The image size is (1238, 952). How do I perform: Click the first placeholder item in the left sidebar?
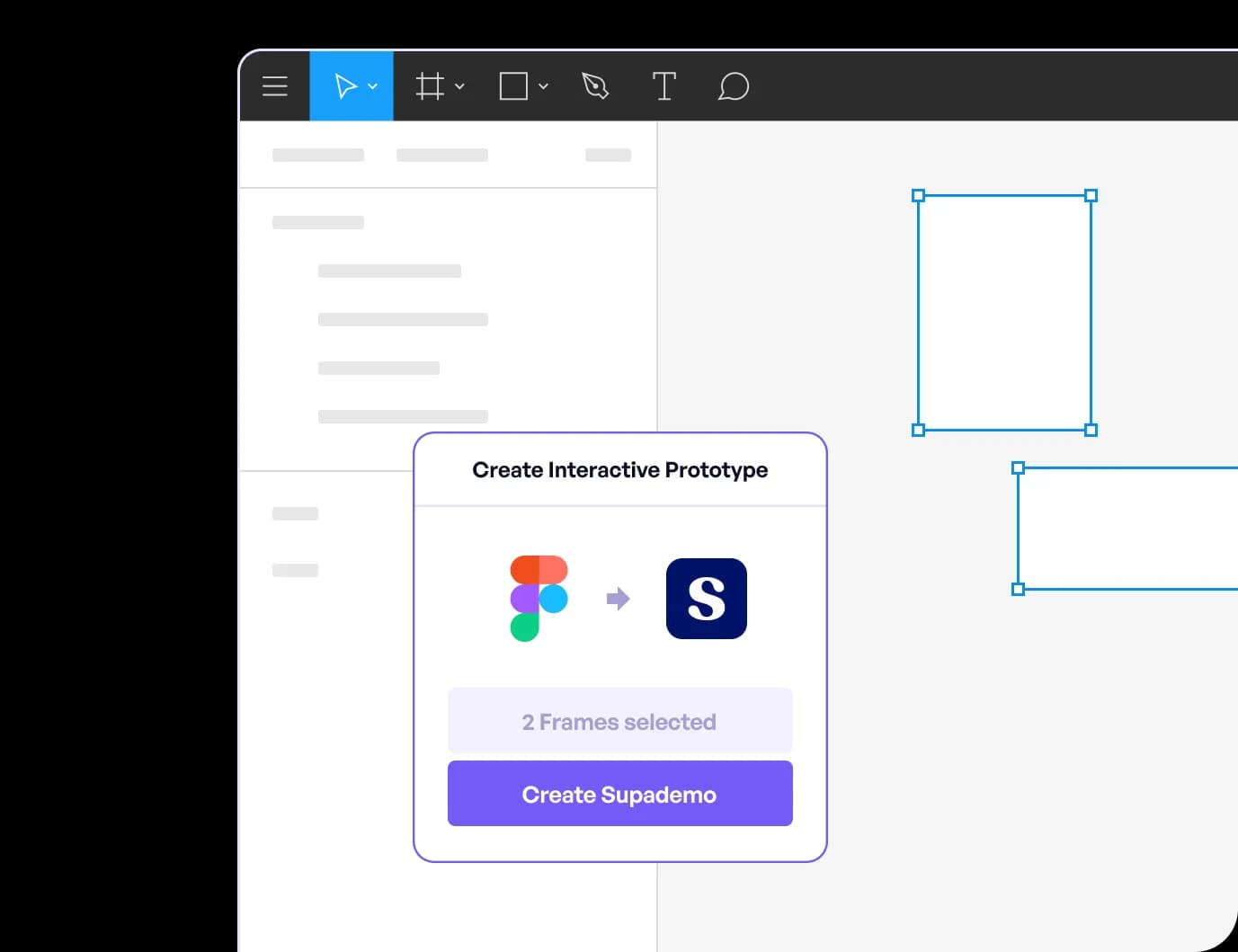coord(317,154)
